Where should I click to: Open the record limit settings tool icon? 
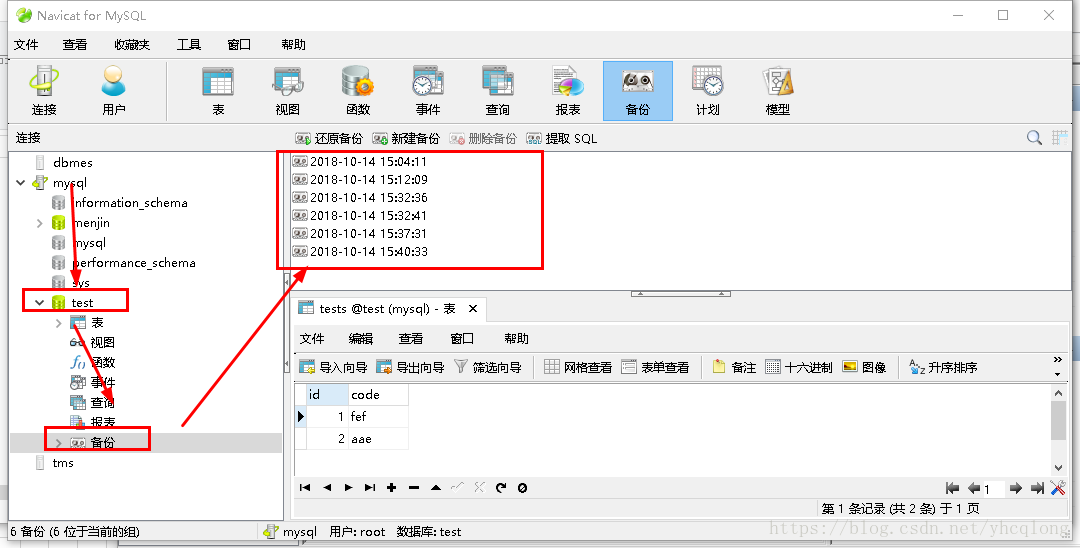[1058, 488]
